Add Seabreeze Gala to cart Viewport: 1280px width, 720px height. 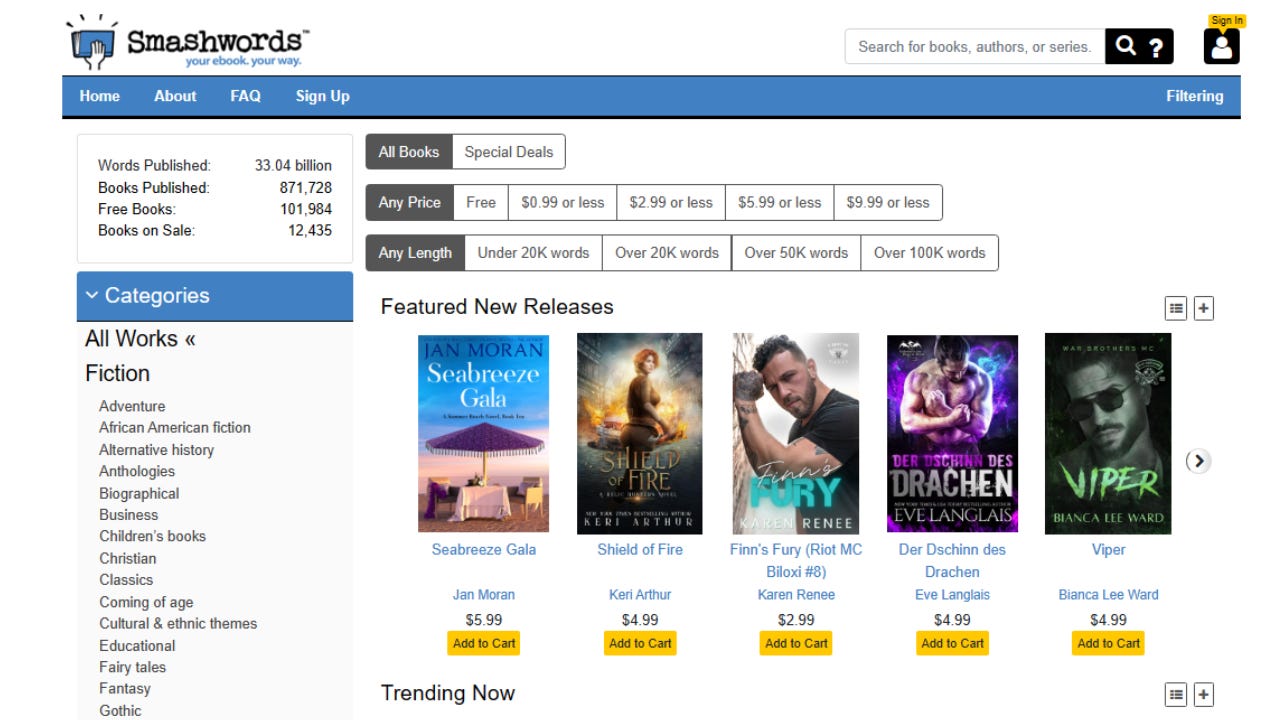pyautogui.click(x=483, y=643)
